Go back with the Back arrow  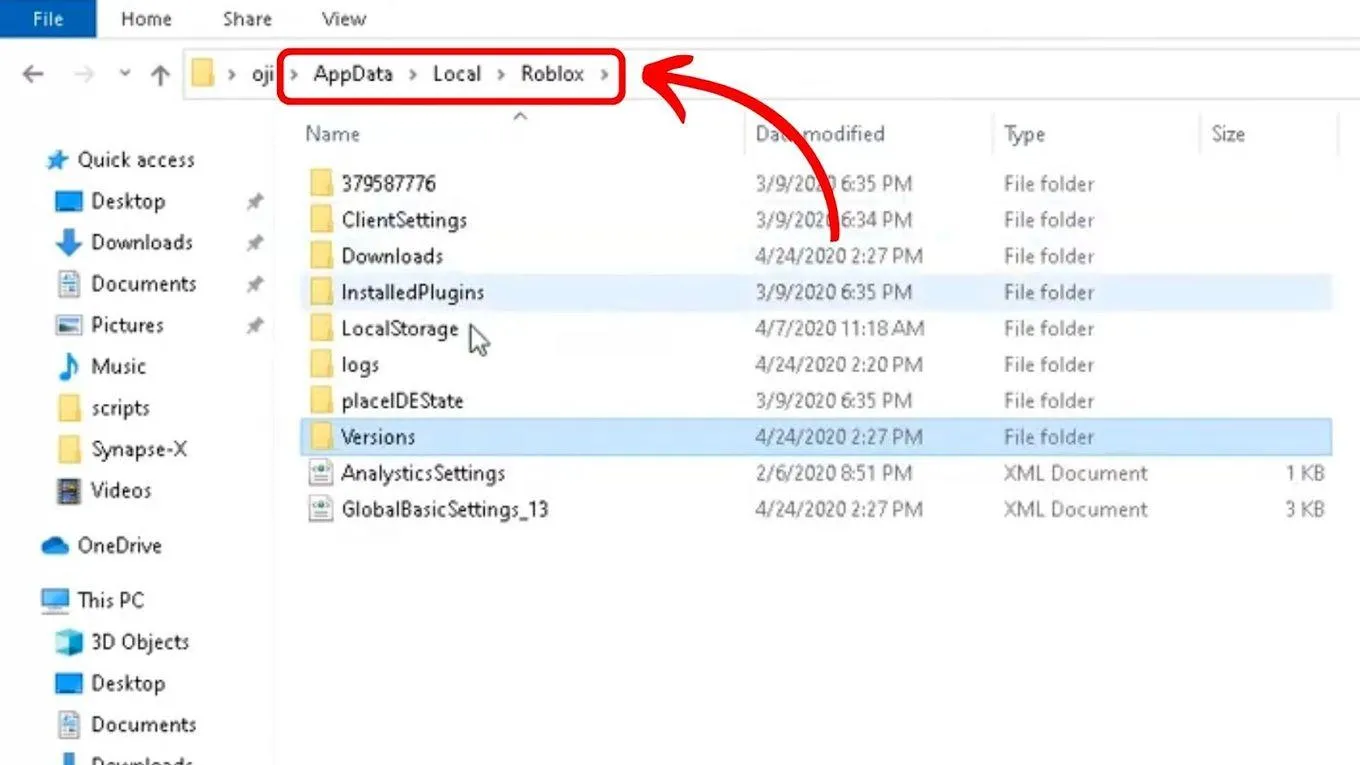pos(33,74)
